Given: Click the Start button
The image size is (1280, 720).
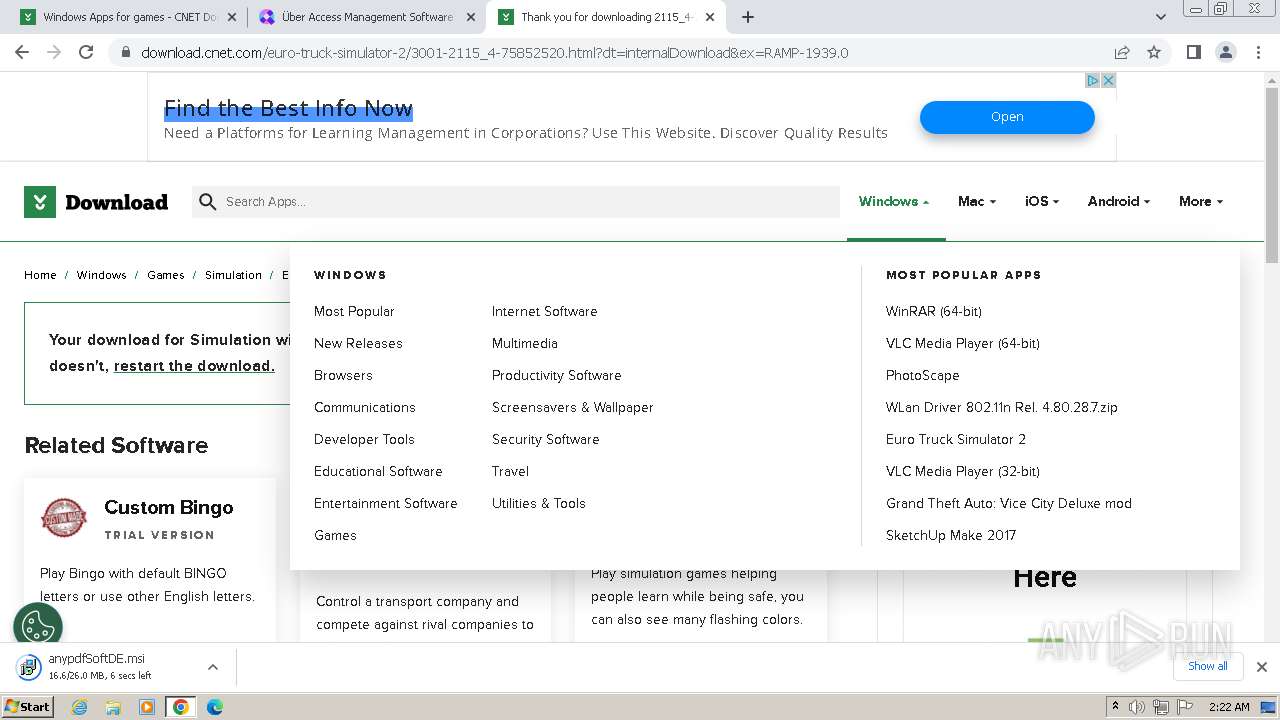Looking at the screenshot, I should pos(27,707).
